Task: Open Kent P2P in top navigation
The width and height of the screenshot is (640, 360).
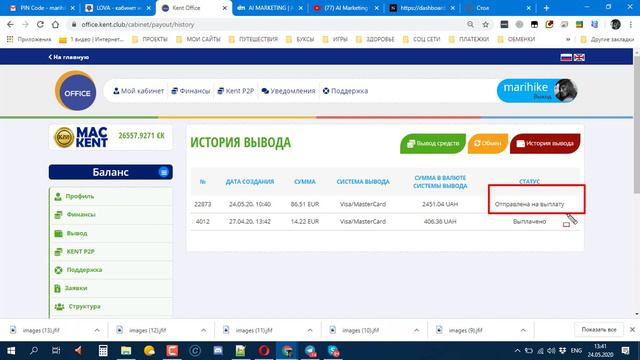Action: point(236,91)
